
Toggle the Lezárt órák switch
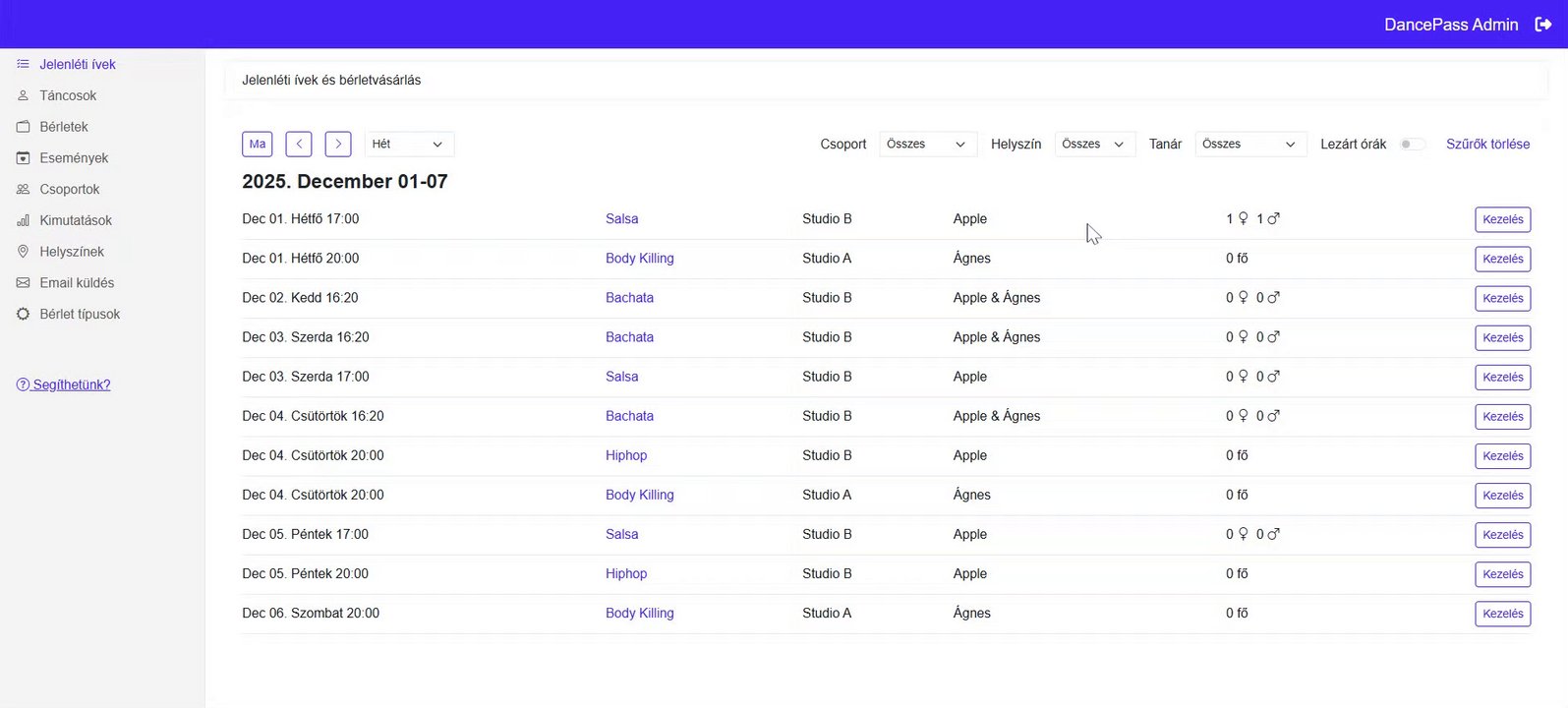1412,145
